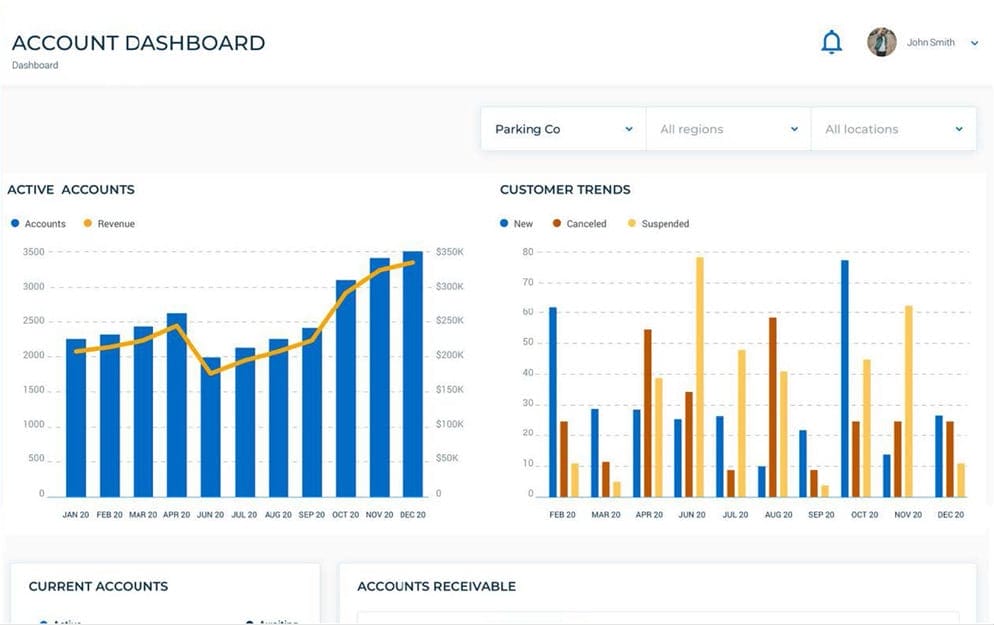Toggle the New customers legend item
The width and height of the screenshot is (994, 625).
pos(516,224)
